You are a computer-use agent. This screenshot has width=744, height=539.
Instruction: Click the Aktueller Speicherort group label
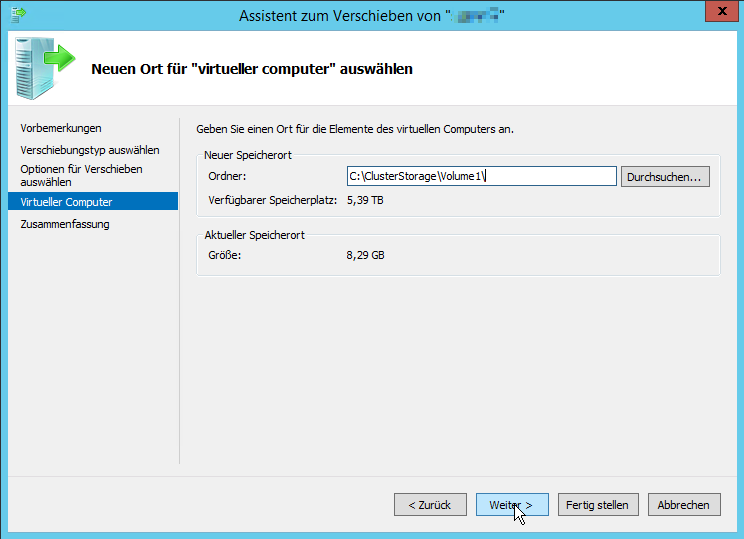[x=254, y=234]
